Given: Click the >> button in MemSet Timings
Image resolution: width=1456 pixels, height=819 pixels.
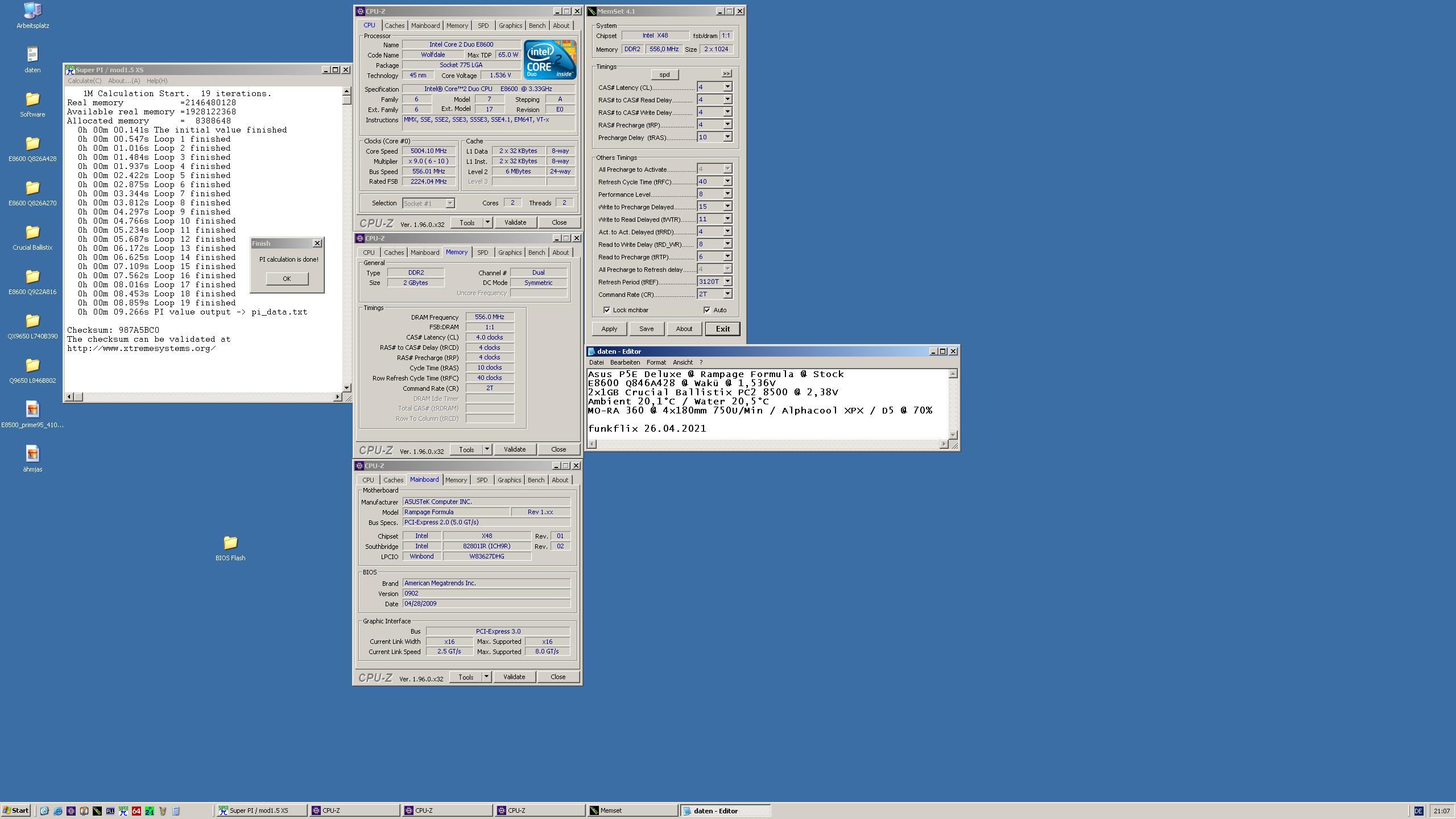Looking at the screenshot, I should coord(726,73).
